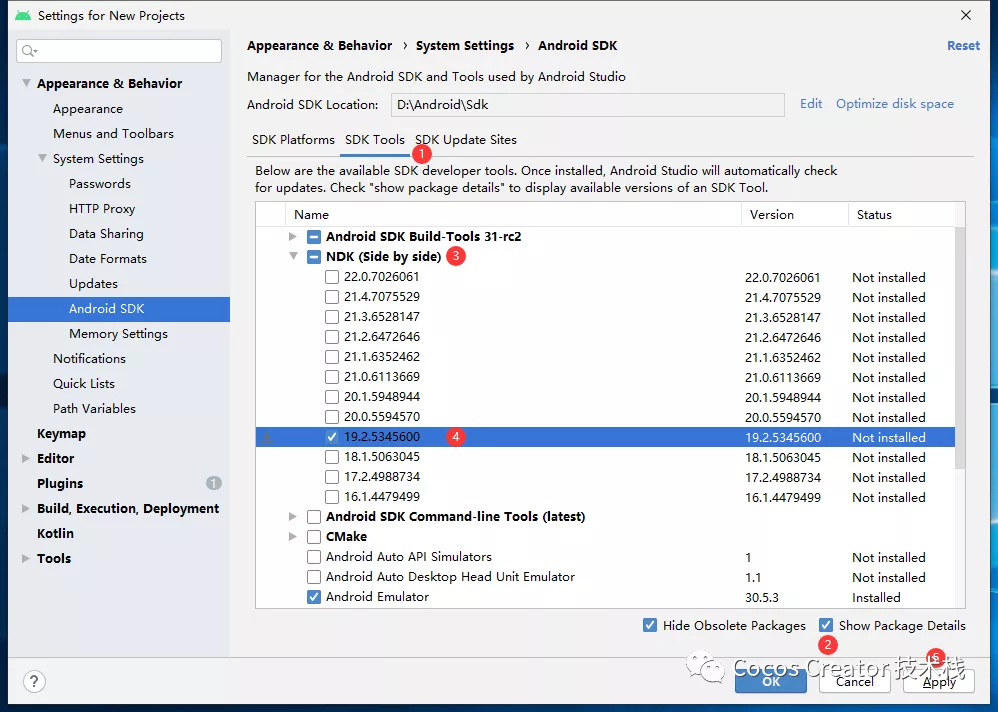998x712 pixels.
Task: Expand the Android SDK Command-line Tools row
Action: [x=292, y=517]
